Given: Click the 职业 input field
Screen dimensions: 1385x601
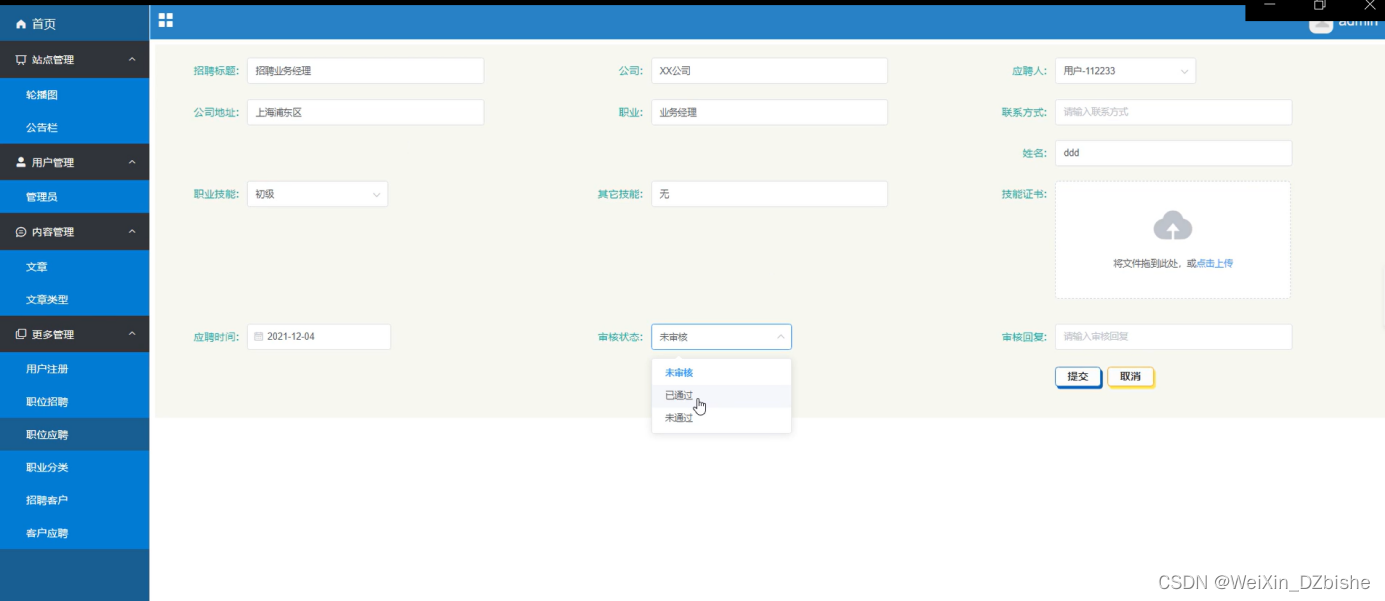Looking at the screenshot, I should pyautogui.click(x=769, y=112).
